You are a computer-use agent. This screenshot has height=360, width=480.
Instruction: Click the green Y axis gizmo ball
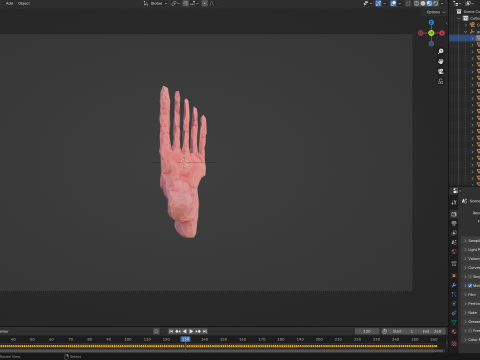point(431,33)
